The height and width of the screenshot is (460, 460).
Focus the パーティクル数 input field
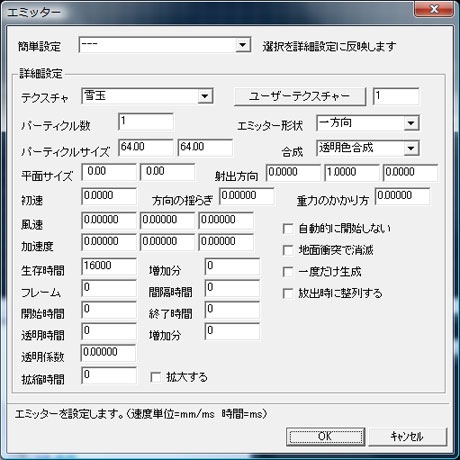click(x=146, y=122)
